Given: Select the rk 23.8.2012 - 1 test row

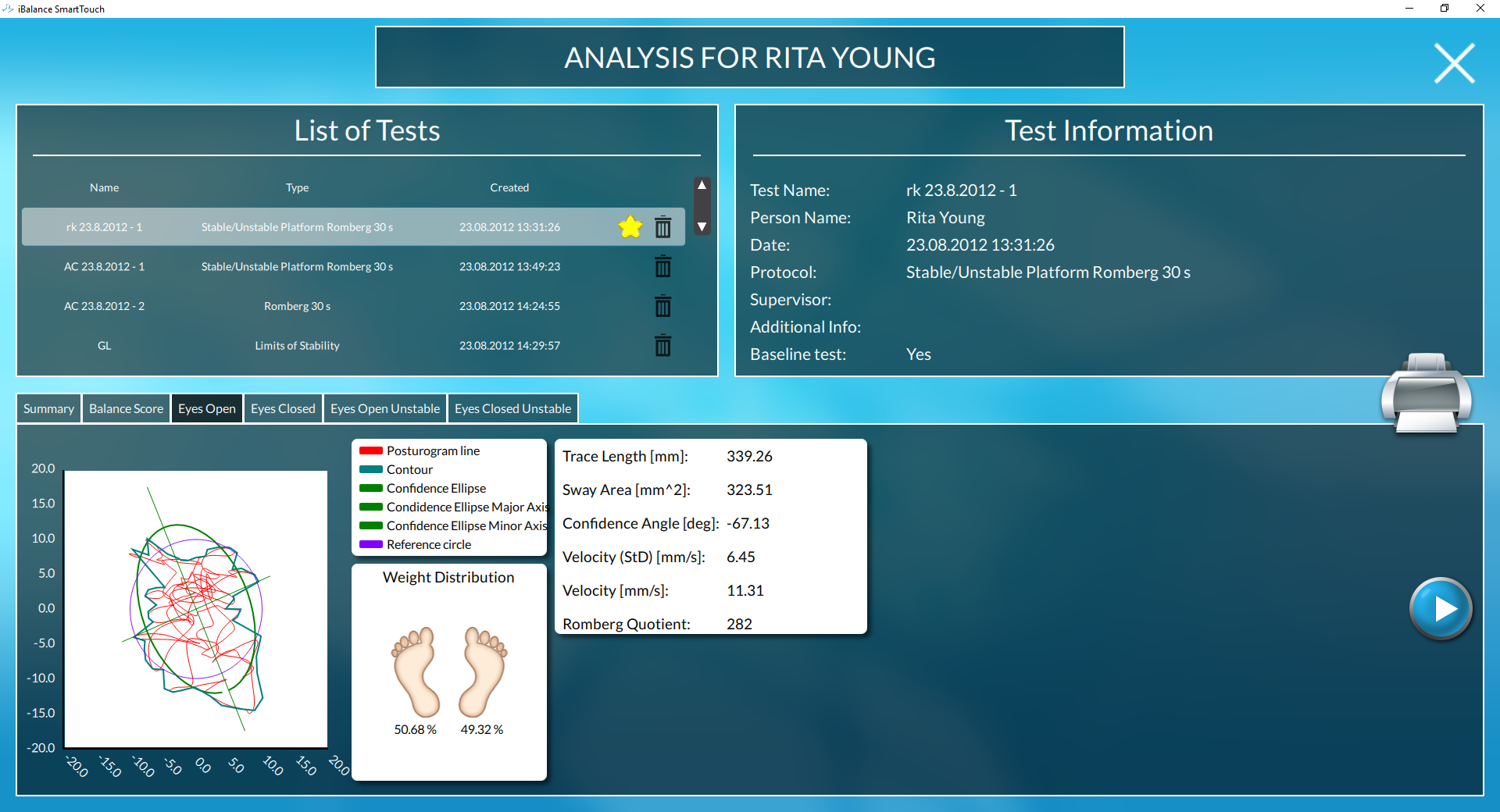Looking at the screenshot, I should [353, 227].
